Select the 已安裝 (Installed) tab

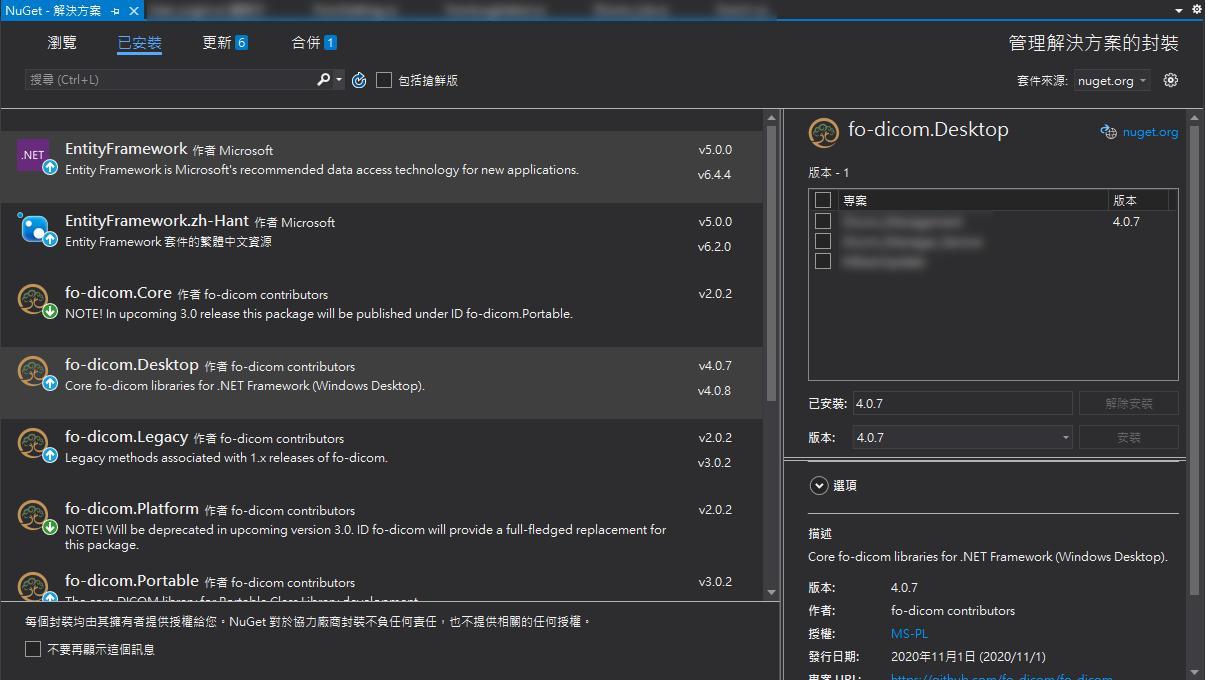139,43
